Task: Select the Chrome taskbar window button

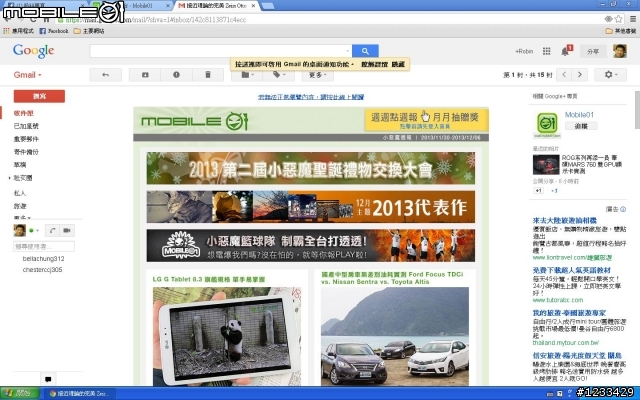Action: (80, 393)
